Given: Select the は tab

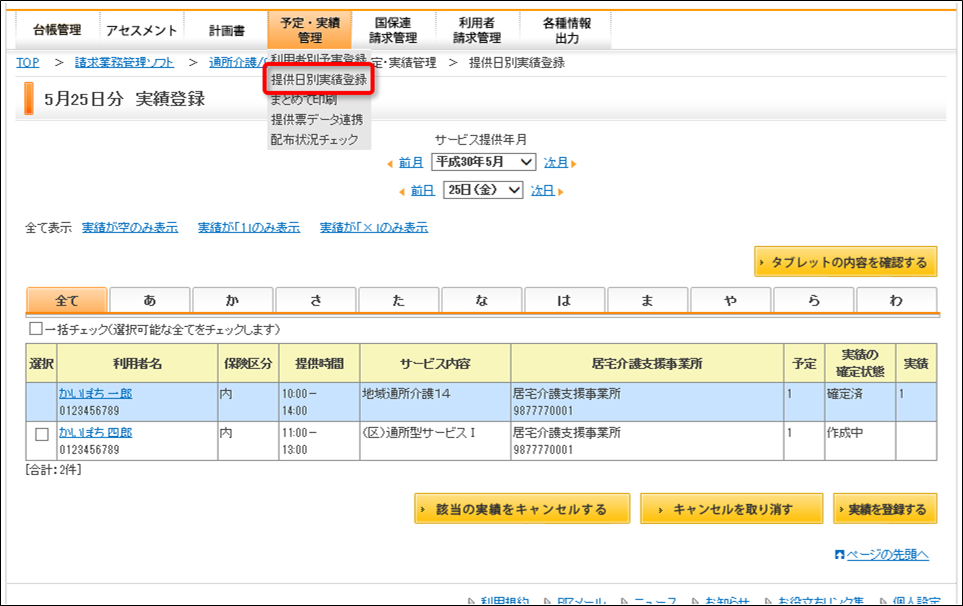Looking at the screenshot, I should coord(564,300).
